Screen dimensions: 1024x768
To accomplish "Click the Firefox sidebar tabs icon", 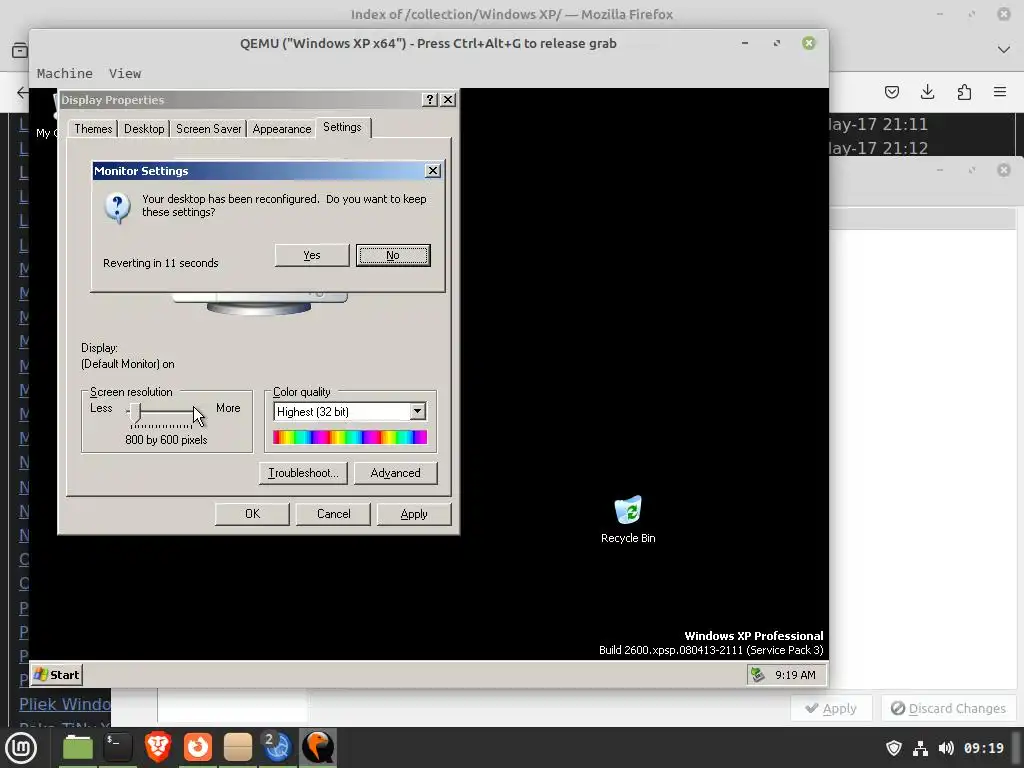I will coord(20,50).
